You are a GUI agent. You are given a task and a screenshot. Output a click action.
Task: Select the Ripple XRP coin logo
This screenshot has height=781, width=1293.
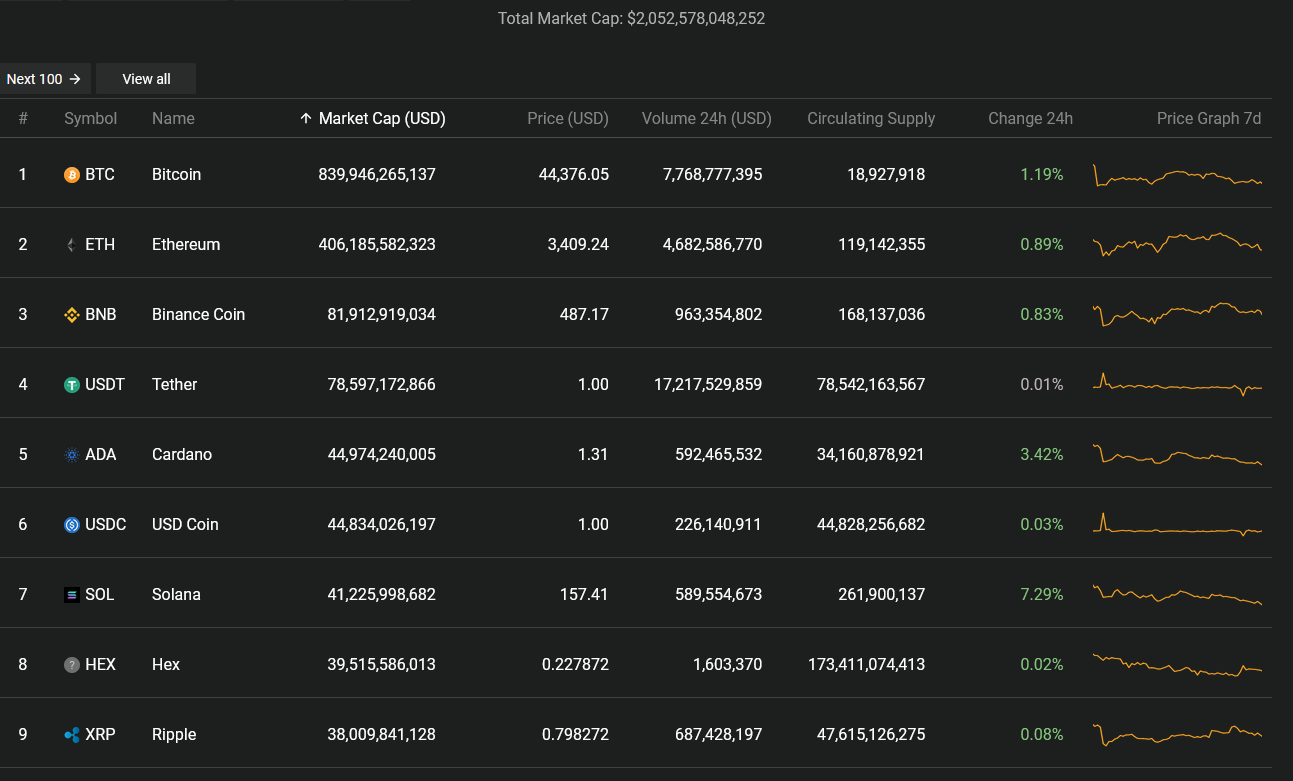(71, 734)
